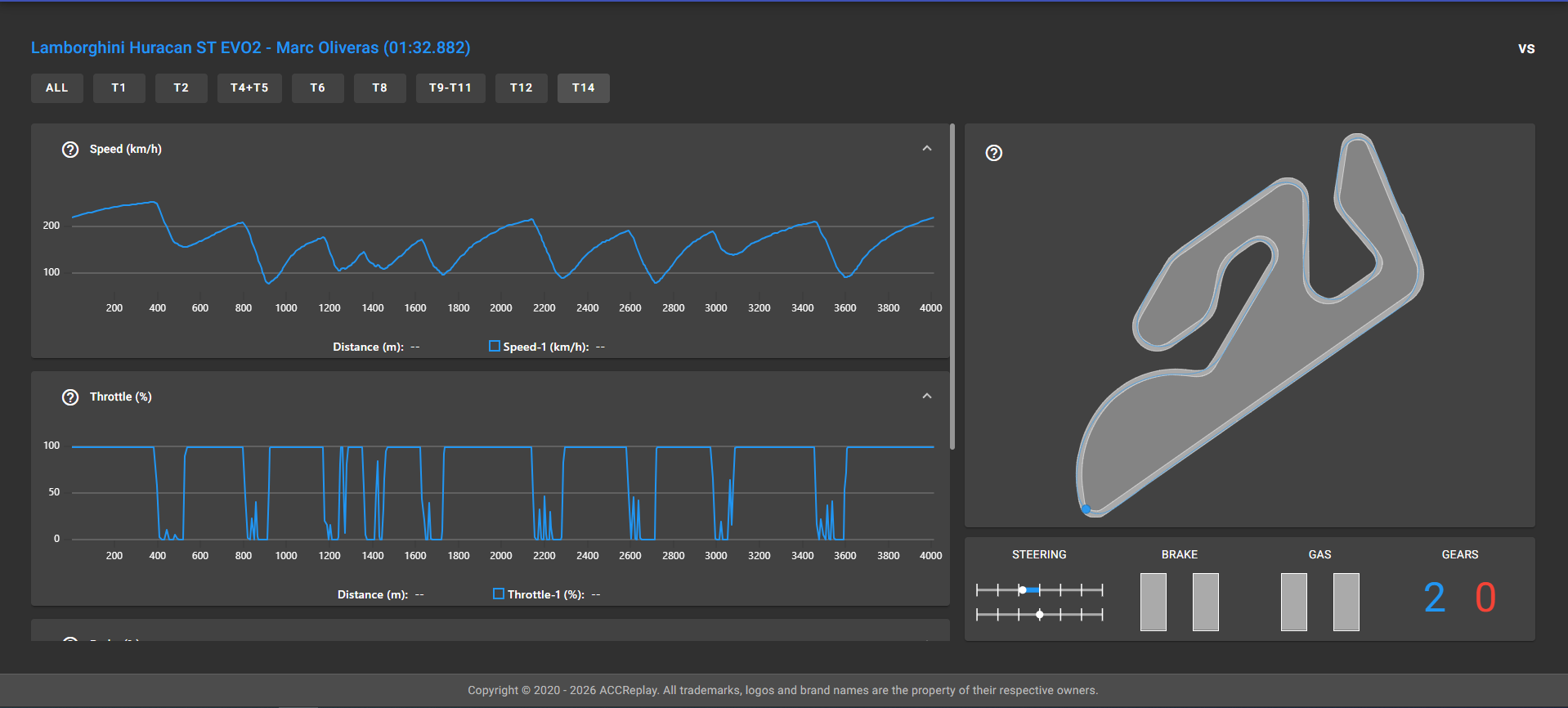This screenshot has height=708, width=1568.
Task: Click the Throttle (%) chart title
Action: click(121, 397)
